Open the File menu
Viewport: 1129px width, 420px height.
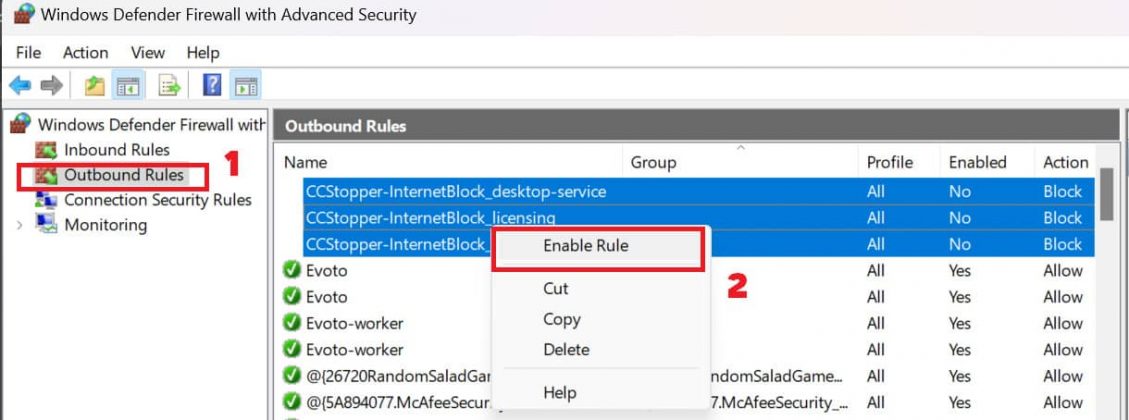tap(28, 52)
